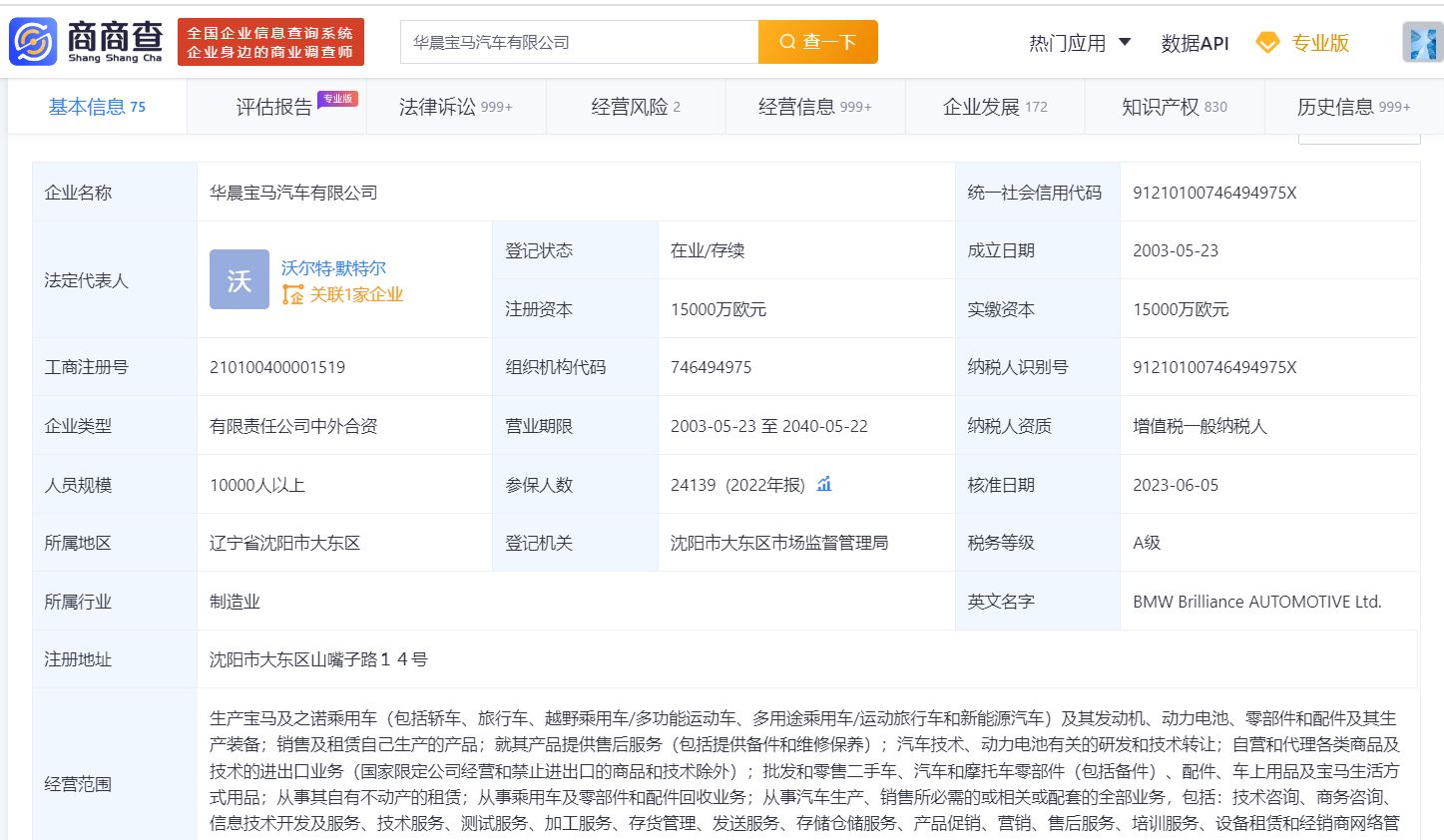The width and height of the screenshot is (1444, 840).
Task: Click the 营业期限 date range value
Action: (x=769, y=426)
